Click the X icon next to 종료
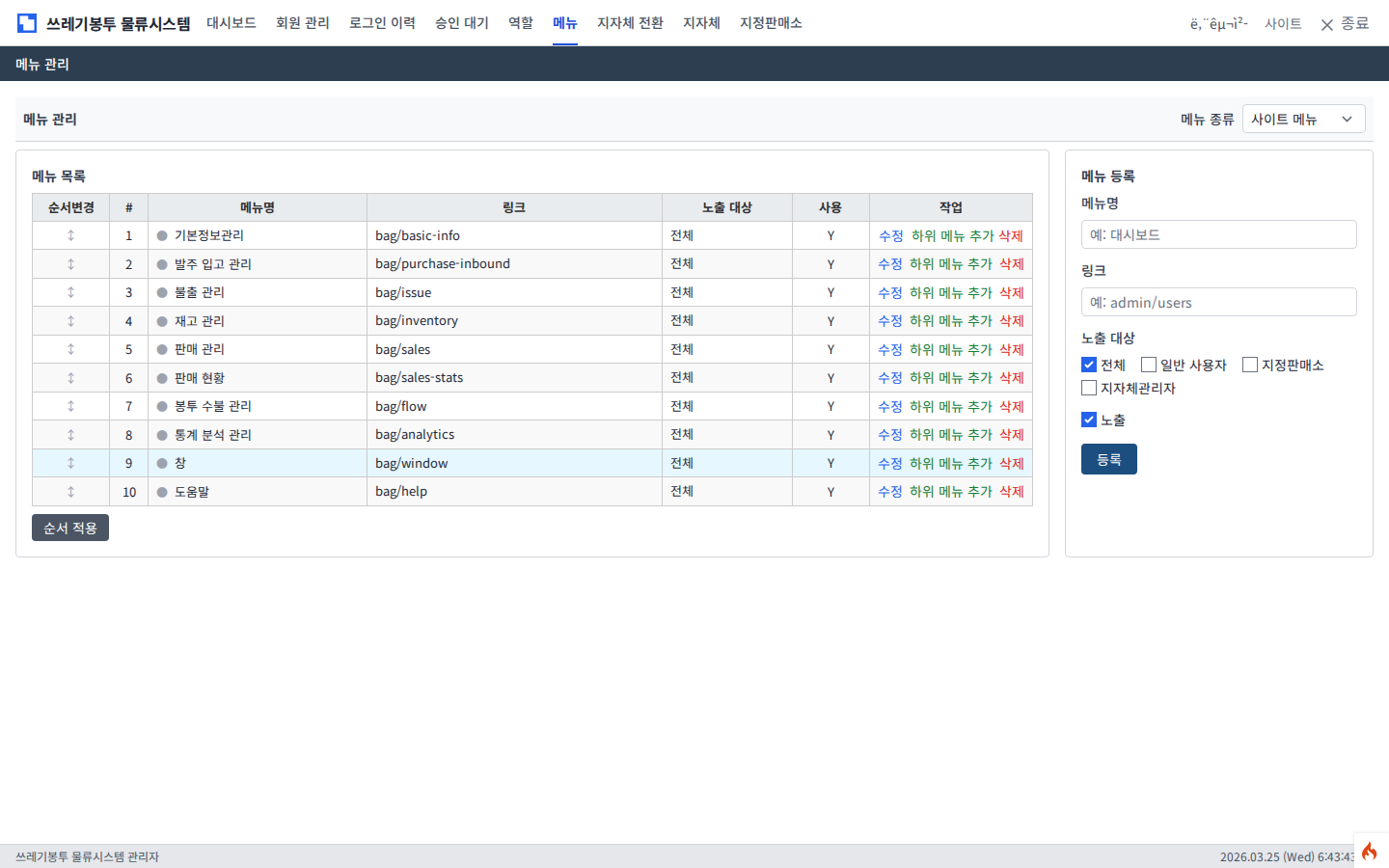The height and width of the screenshot is (868, 1389). click(x=1327, y=24)
